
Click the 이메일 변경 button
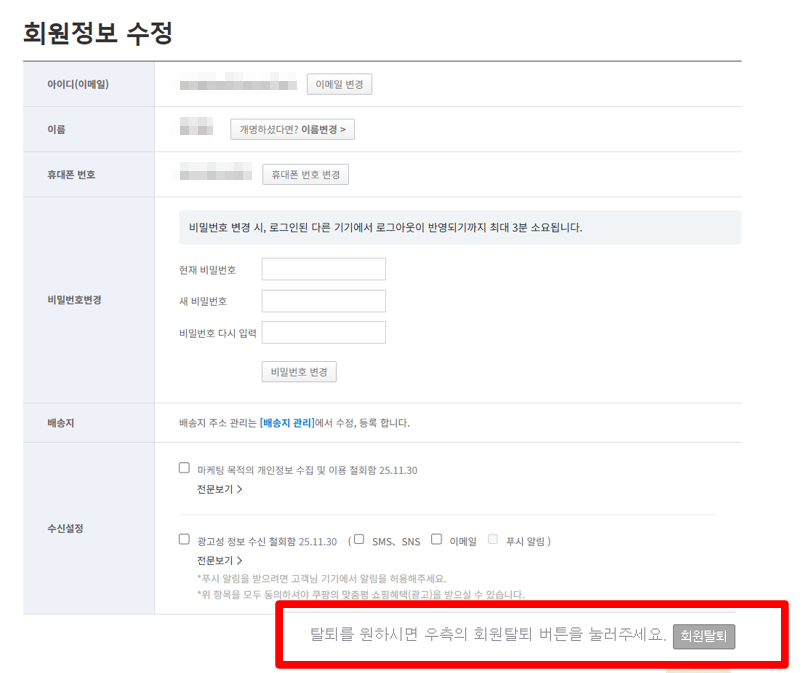tap(338, 84)
